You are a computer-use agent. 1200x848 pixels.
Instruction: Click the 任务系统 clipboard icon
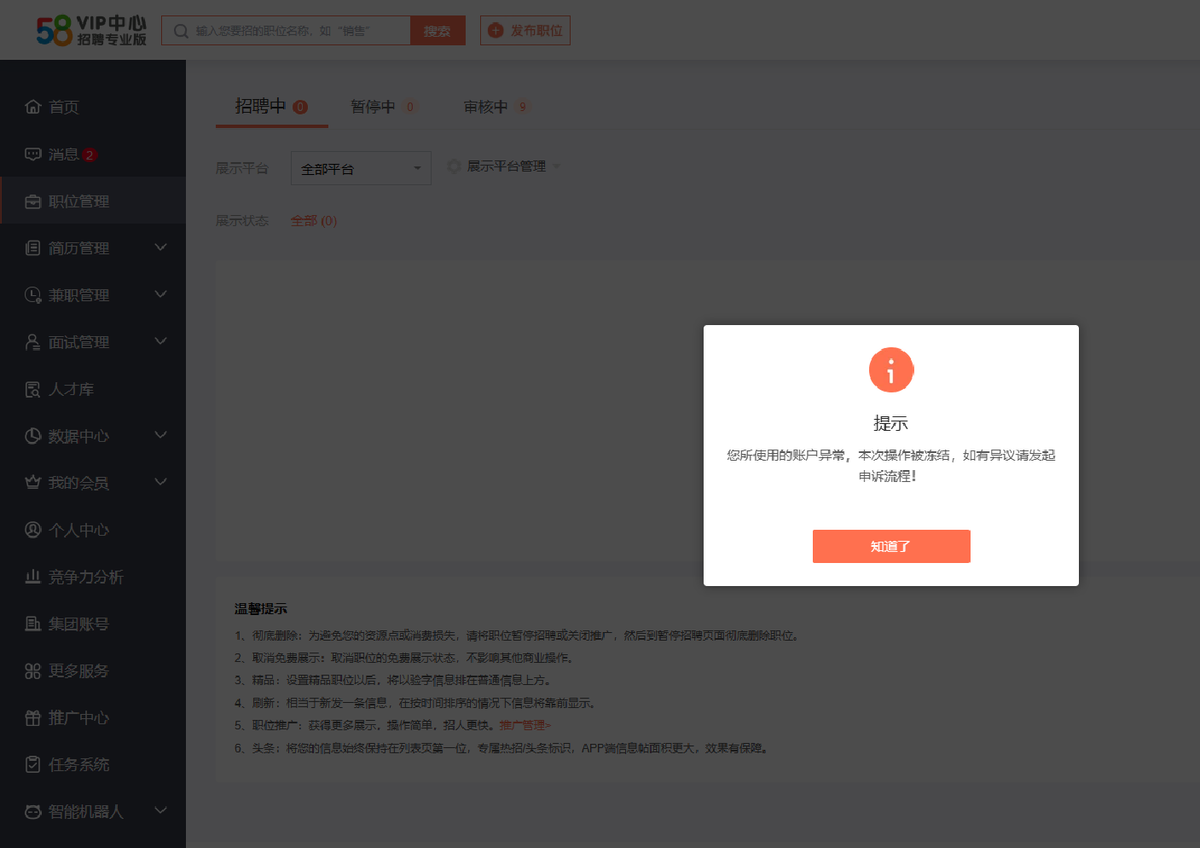[33, 765]
